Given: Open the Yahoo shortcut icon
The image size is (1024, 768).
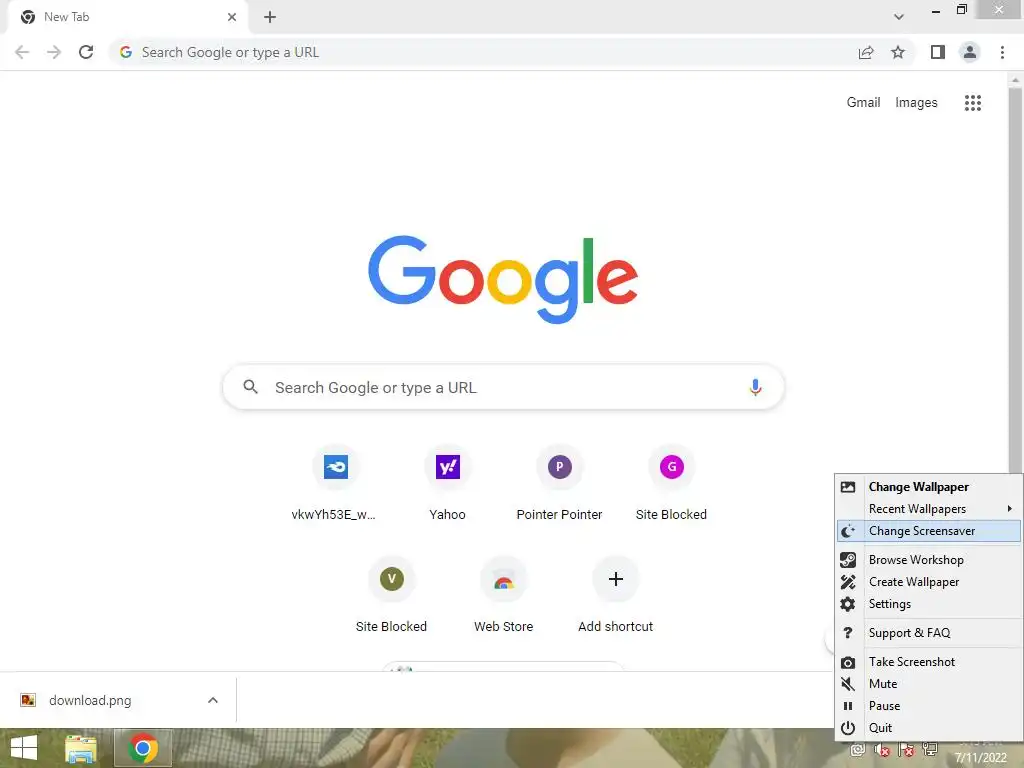Looking at the screenshot, I should pyautogui.click(x=447, y=467).
